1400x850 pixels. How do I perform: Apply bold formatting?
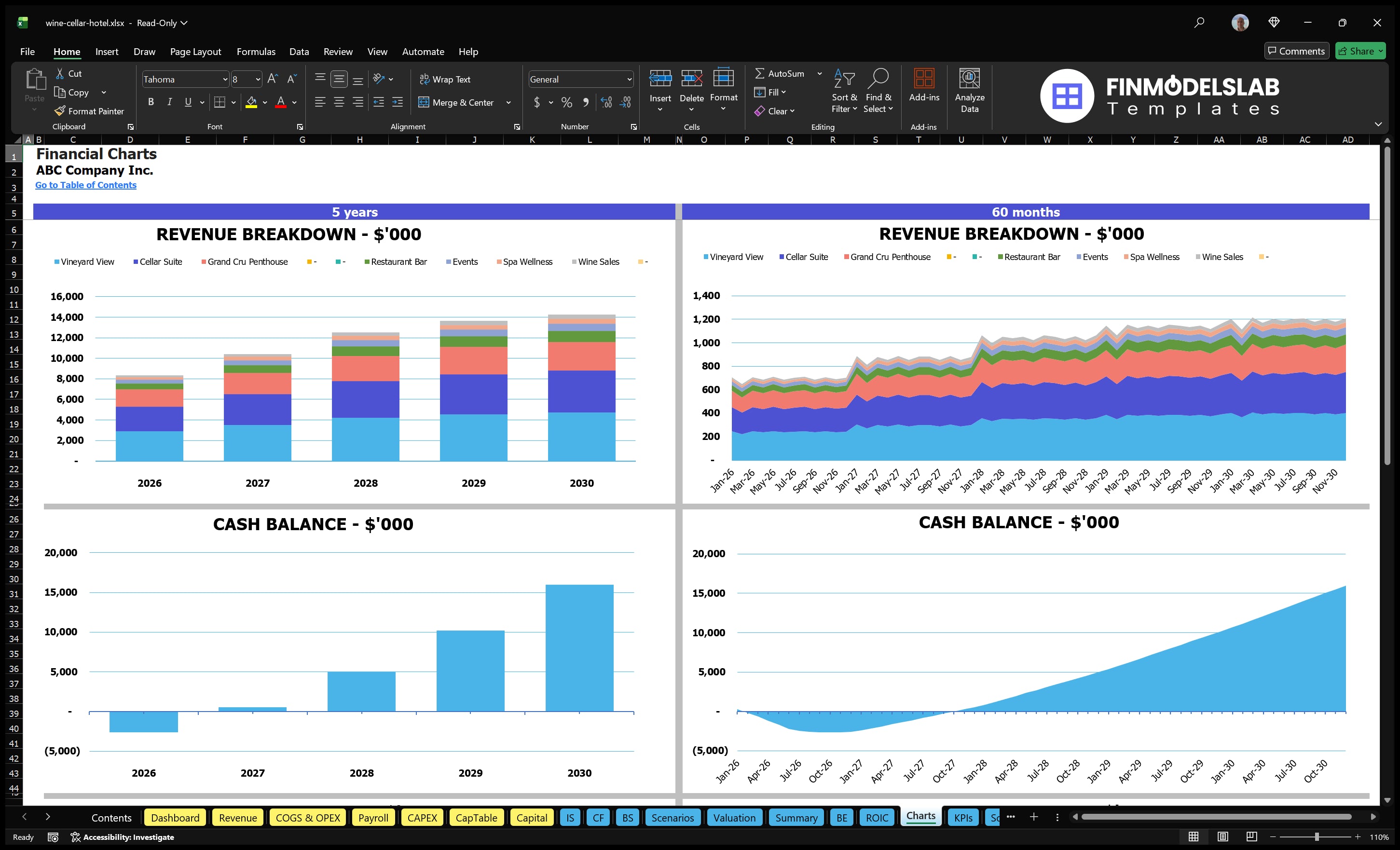[151, 102]
